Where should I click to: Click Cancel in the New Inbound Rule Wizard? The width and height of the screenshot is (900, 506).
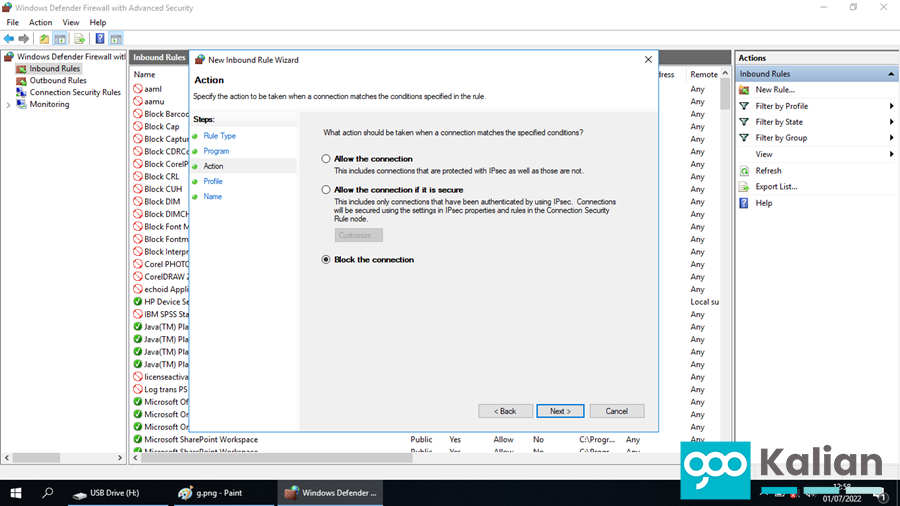pyautogui.click(x=616, y=411)
